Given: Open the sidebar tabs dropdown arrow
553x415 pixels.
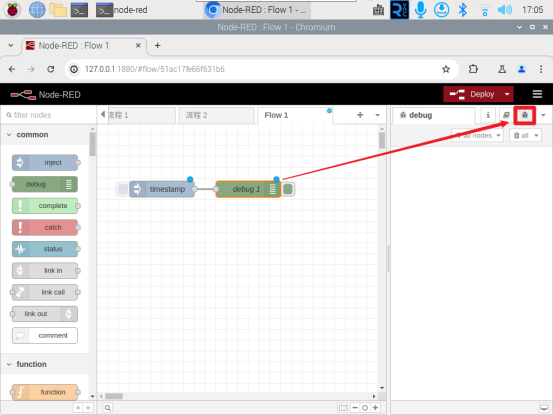Looking at the screenshot, I should (543, 115).
